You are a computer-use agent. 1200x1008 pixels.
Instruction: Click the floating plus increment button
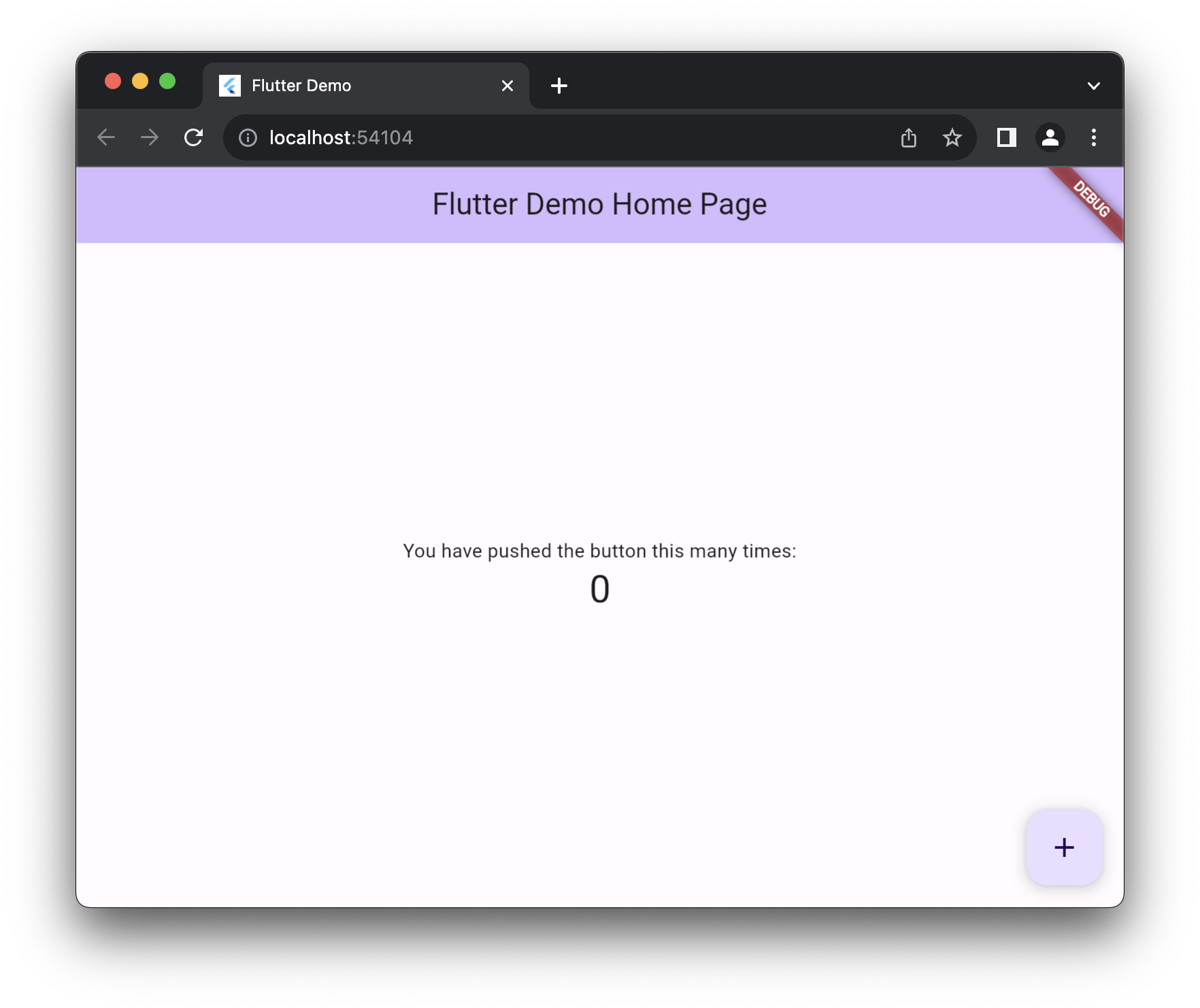pos(1064,847)
